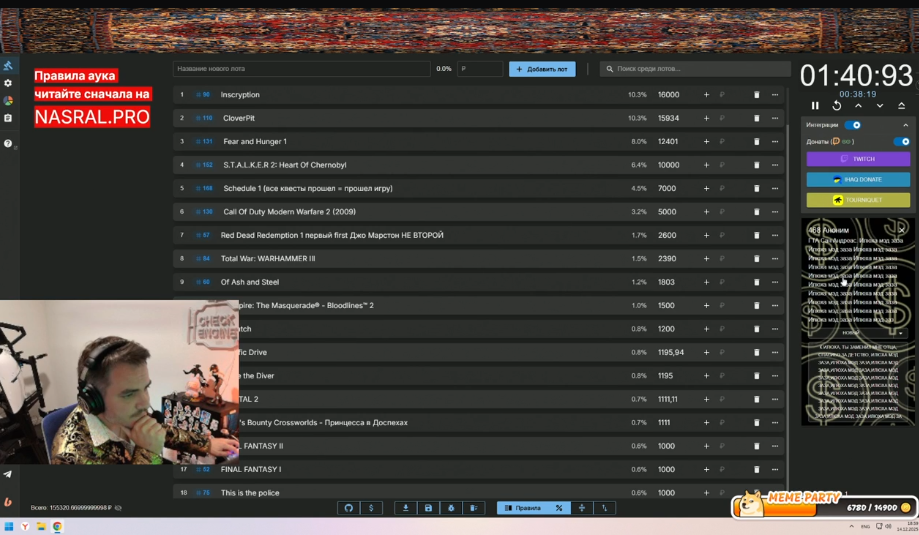Click the money bag icon in bottom toolbar

[x=451, y=508]
